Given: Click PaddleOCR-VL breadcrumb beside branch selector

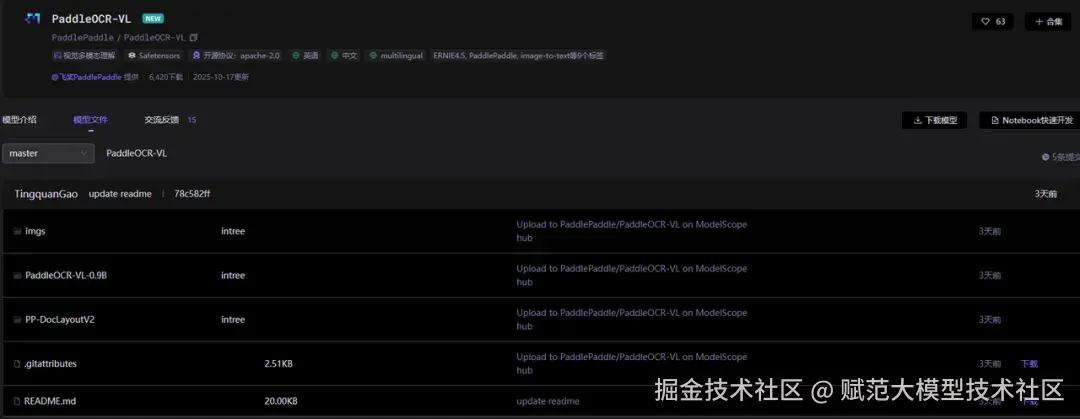Looking at the screenshot, I should [x=136, y=153].
